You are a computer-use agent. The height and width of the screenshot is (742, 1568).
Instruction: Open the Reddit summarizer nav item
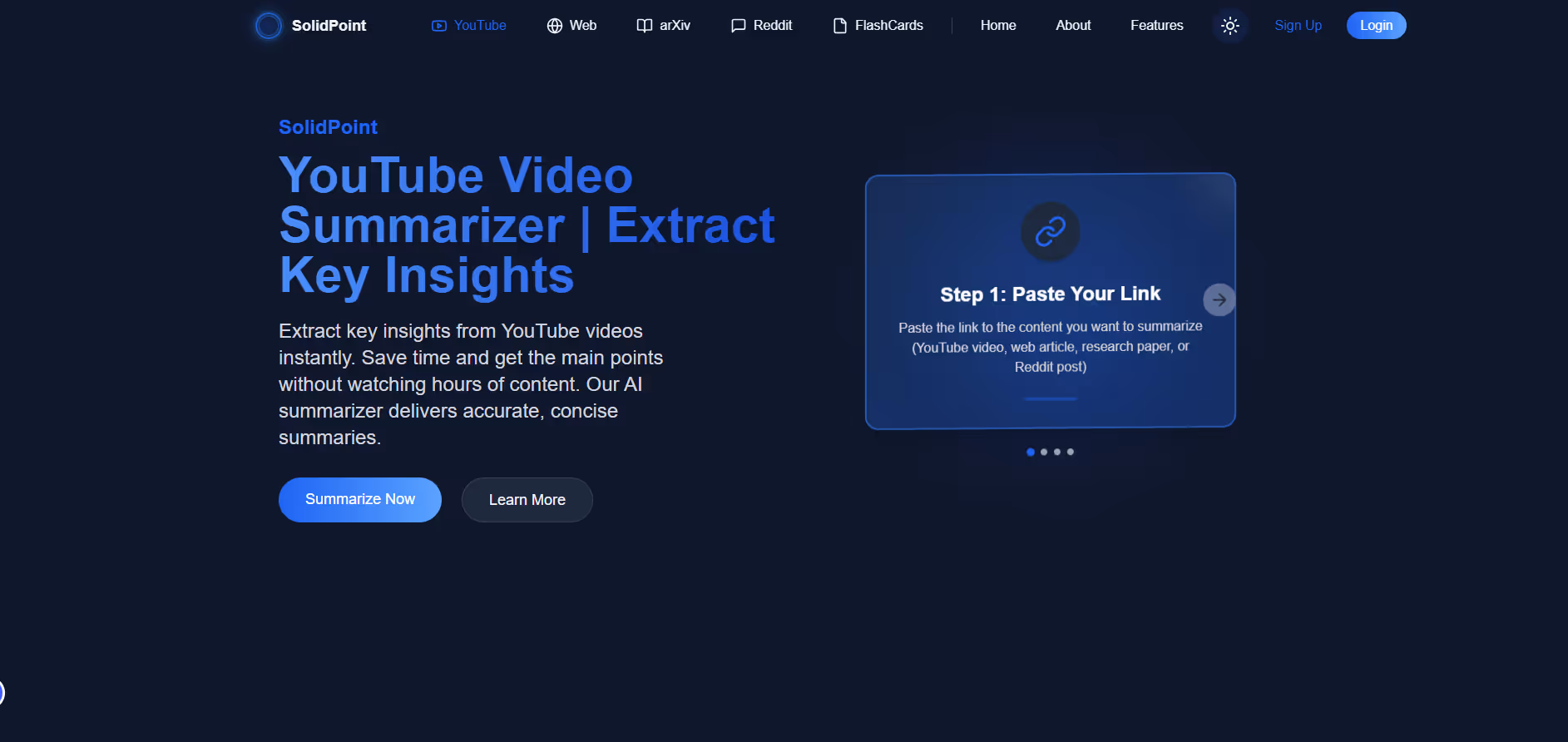pos(761,26)
